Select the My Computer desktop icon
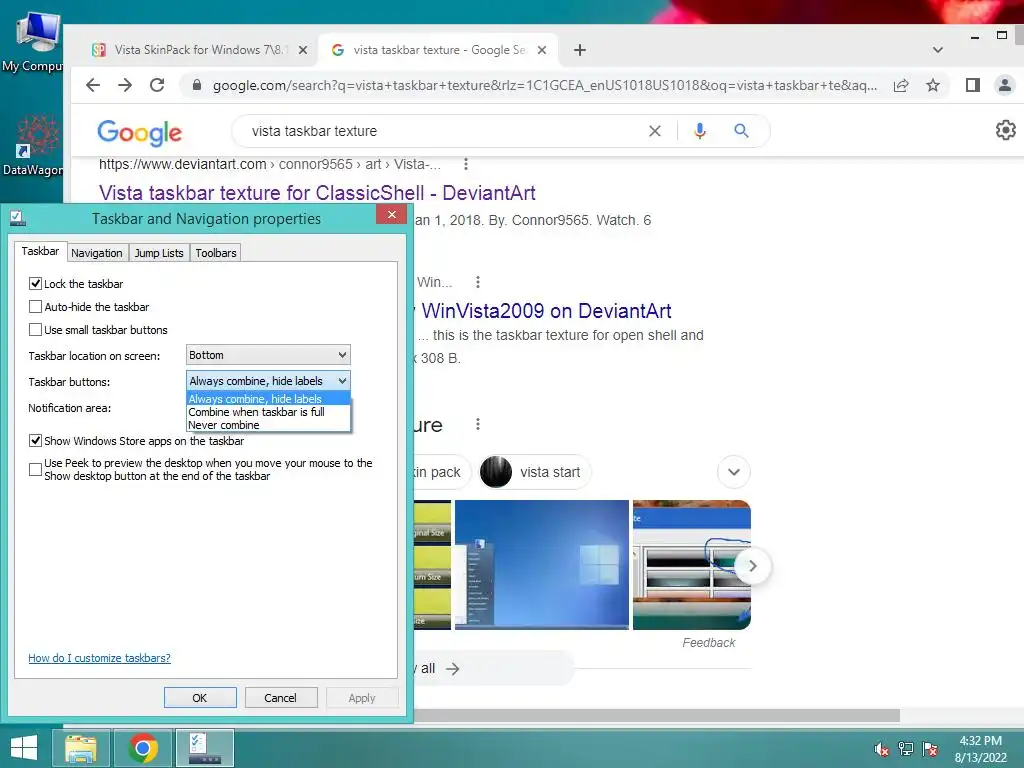The width and height of the screenshot is (1024, 768). (32, 42)
